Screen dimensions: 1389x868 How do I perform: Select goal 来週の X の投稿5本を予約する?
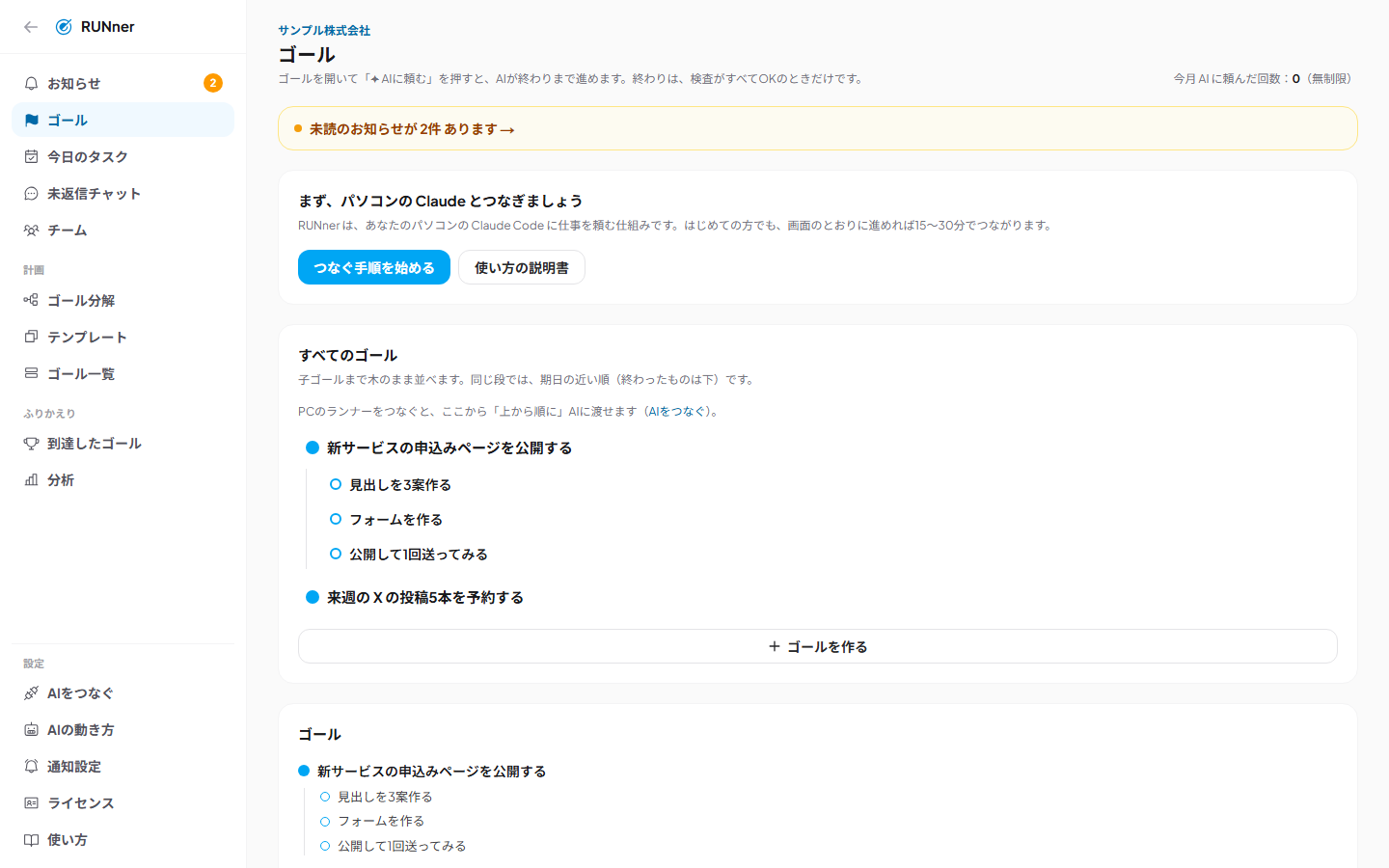[x=425, y=598]
